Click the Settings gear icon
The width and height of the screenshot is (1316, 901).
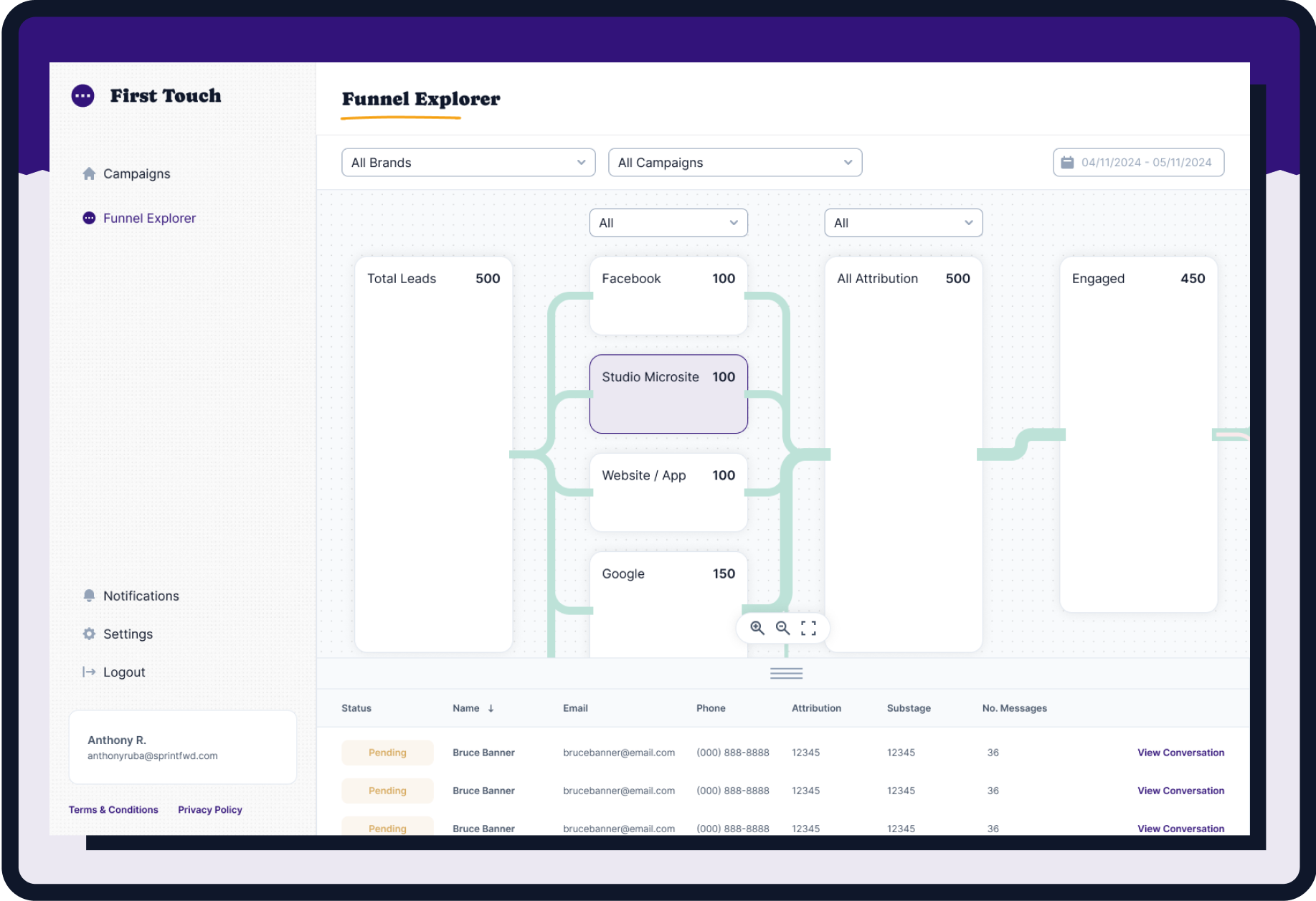(89, 634)
